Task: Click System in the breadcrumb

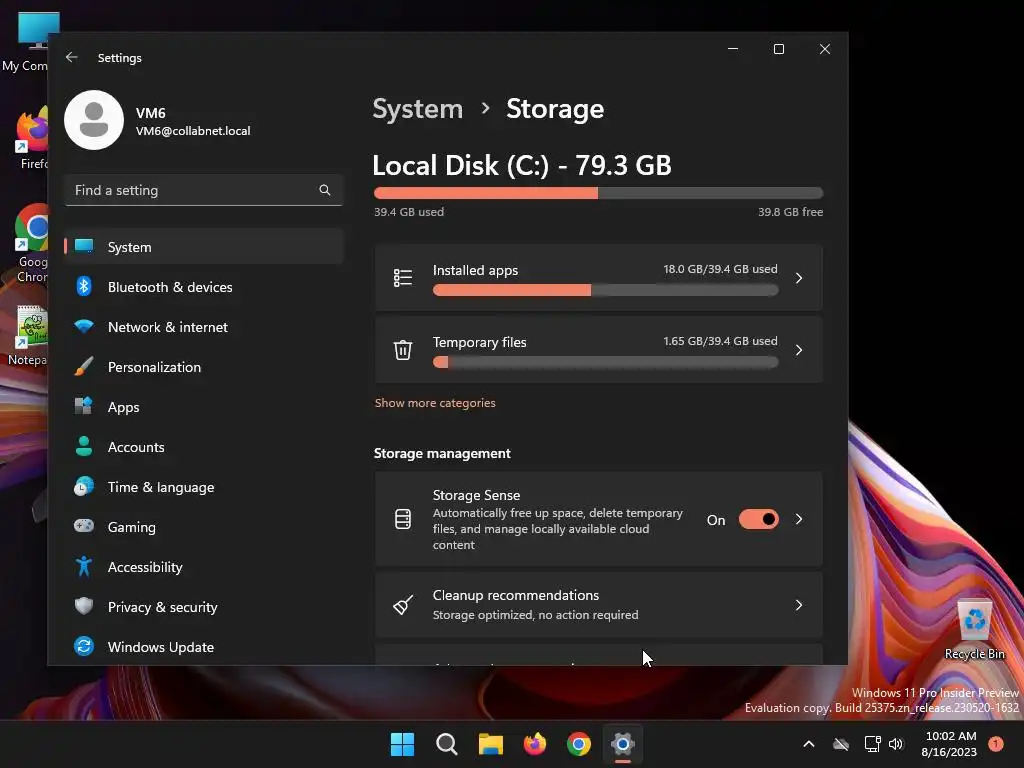Action: click(417, 109)
